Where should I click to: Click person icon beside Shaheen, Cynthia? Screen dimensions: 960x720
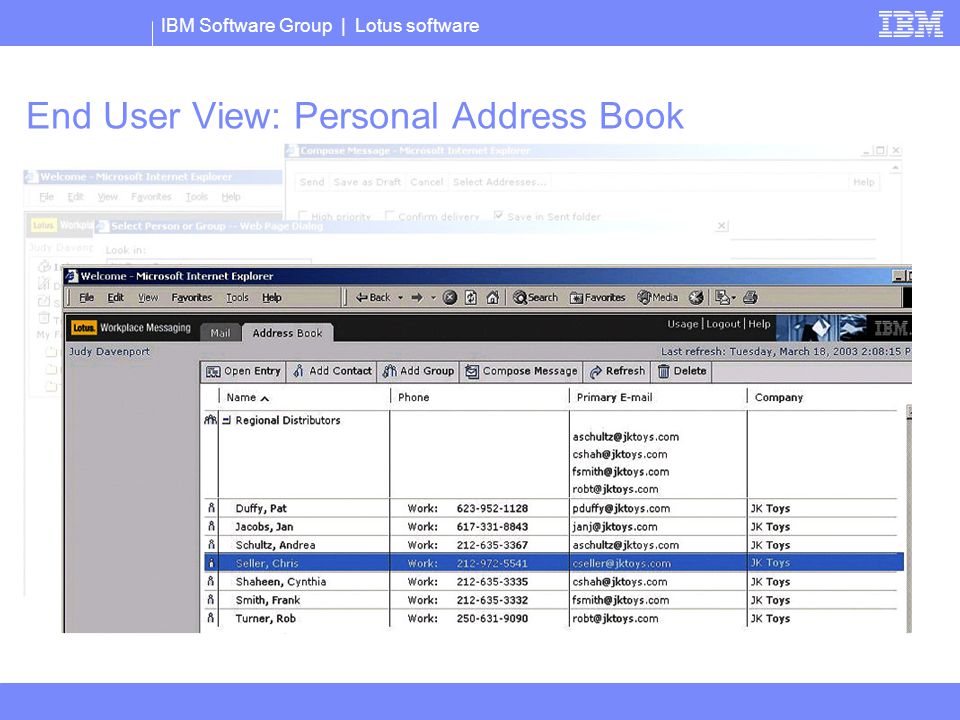click(211, 581)
